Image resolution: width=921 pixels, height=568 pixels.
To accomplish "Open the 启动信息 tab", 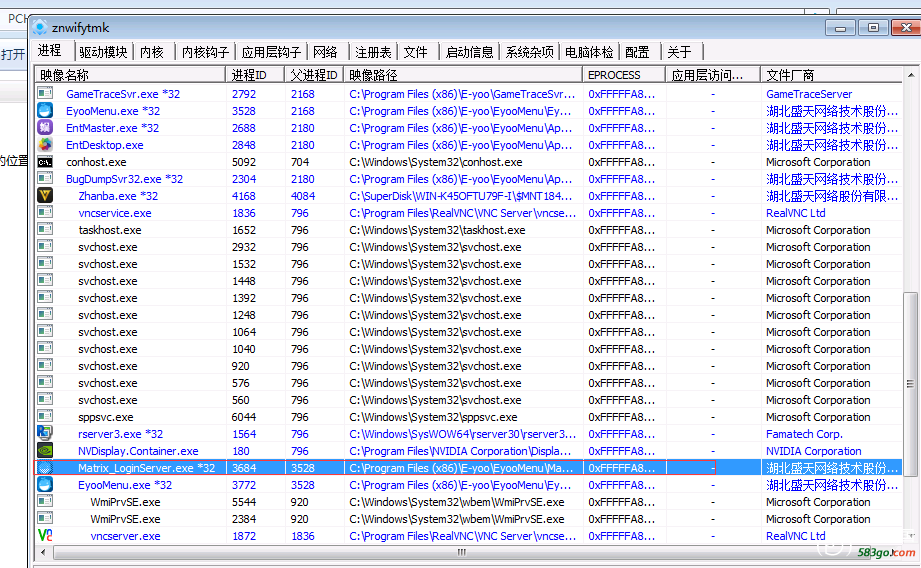I will point(469,52).
